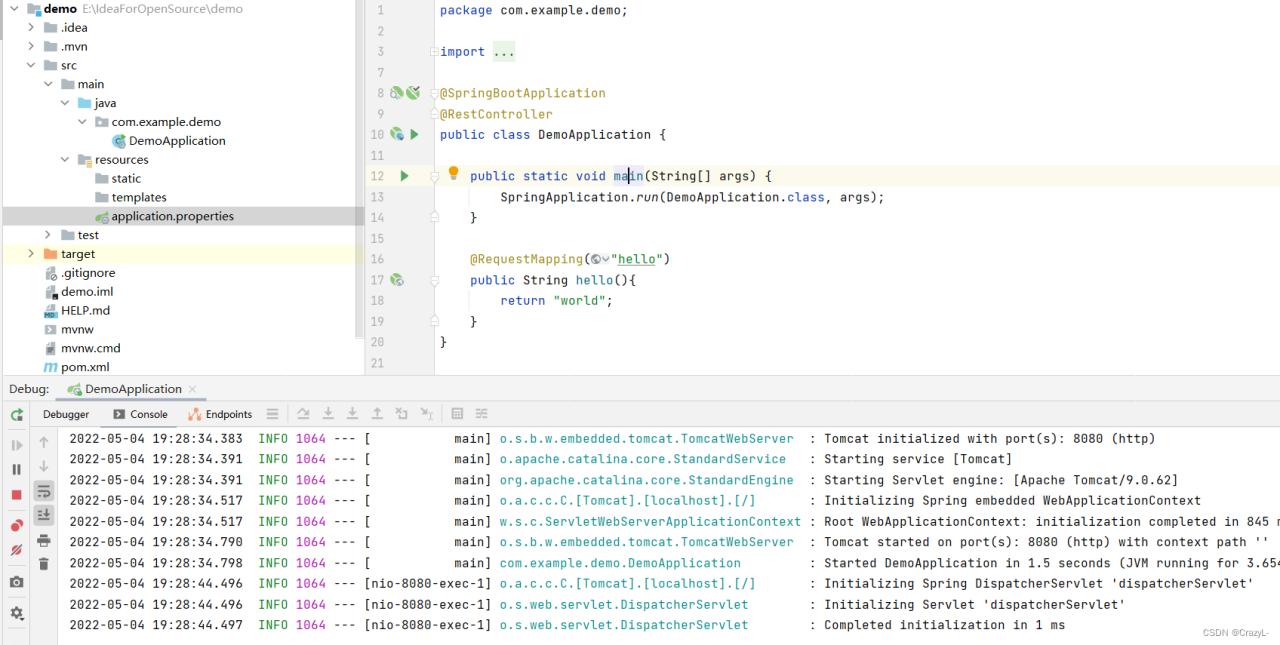The height and width of the screenshot is (645, 1280).
Task: Toggle soft-wrap in console
Action: 44,491
